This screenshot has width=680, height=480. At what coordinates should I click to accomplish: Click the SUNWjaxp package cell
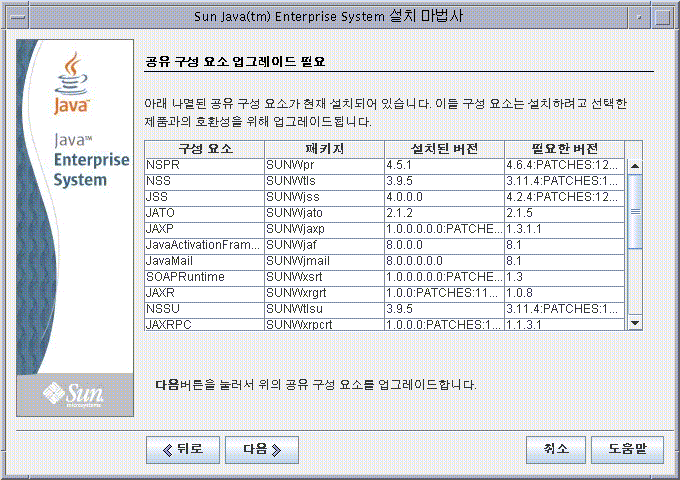324,229
